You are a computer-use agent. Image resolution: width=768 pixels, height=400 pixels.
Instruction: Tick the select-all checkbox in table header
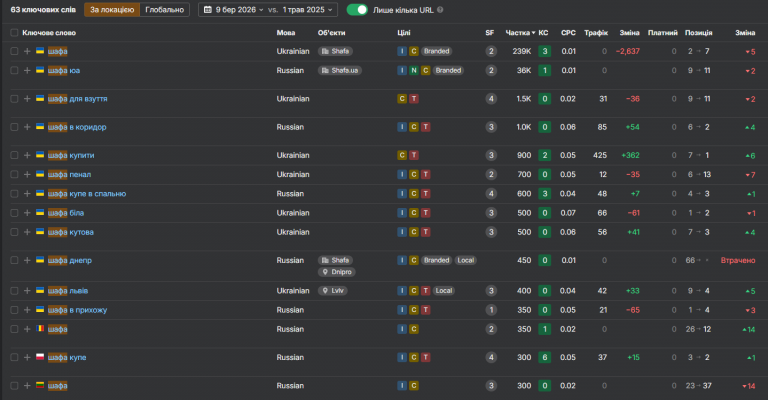click(13, 33)
